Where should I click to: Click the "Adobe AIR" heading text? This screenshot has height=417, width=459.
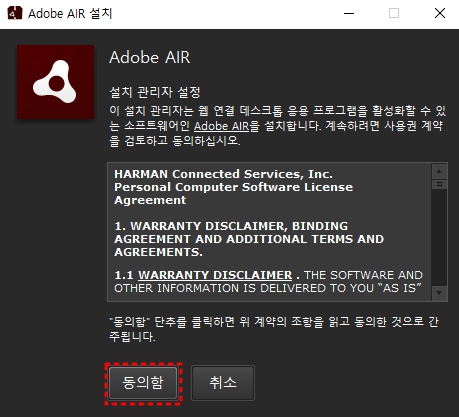pyautogui.click(x=149, y=57)
